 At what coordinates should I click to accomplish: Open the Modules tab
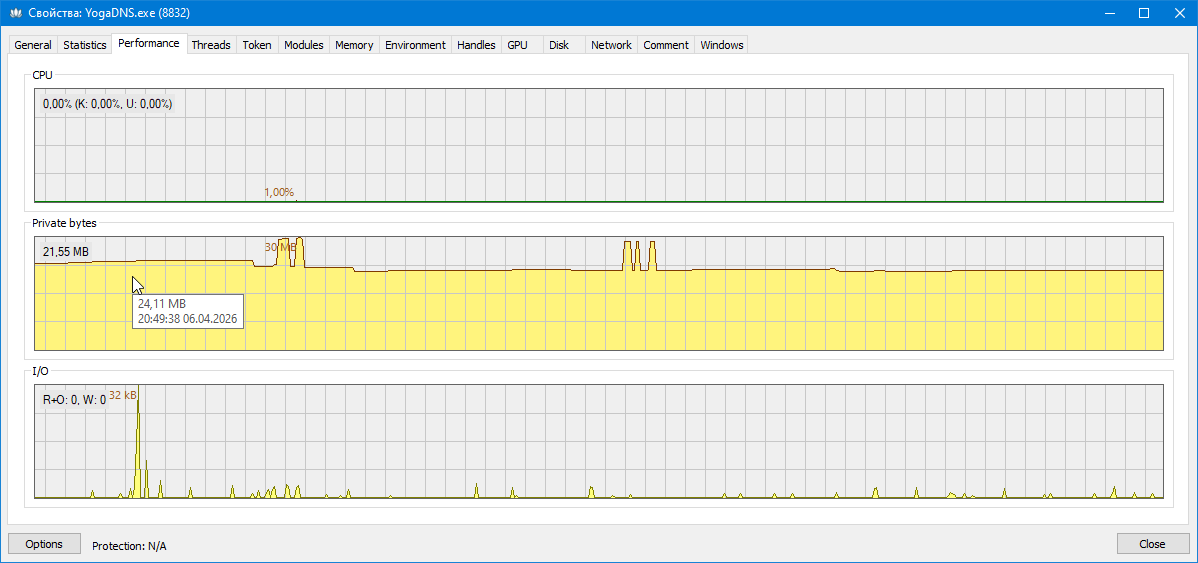coord(304,45)
